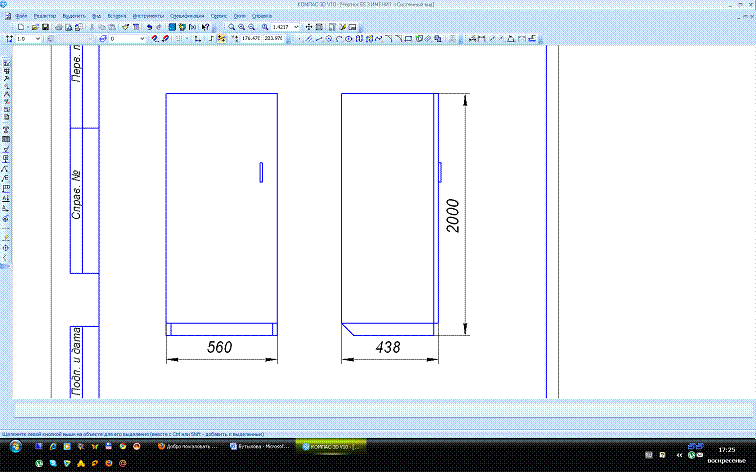Create a new document with the New icon
The width and height of the screenshot is (756, 472).
[x=21, y=26]
